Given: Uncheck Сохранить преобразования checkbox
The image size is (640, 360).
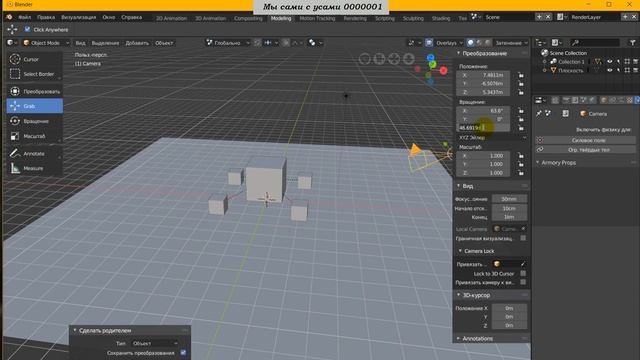Looking at the screenshot, I should tap(183, 353).
